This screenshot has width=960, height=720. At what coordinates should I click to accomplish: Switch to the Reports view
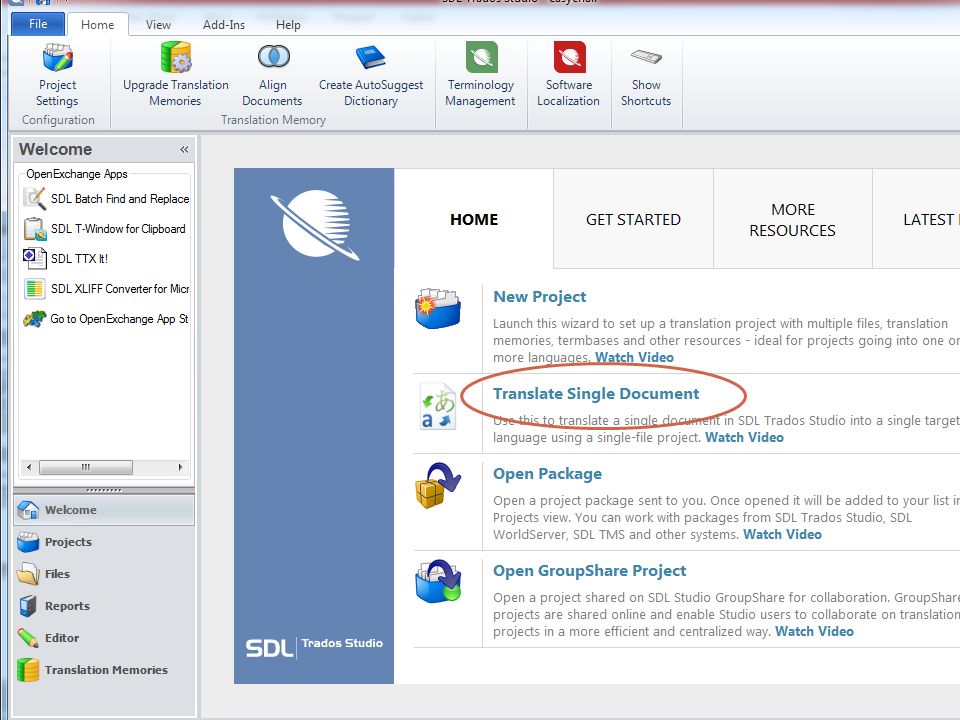coord(104,606)
